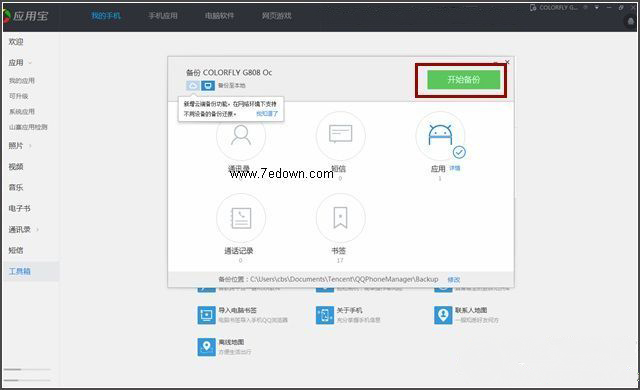Viewport: 640px width, 390px height.
Task: Collapse the 应用 sidebar chevron
Action: [x=30, y=63]
